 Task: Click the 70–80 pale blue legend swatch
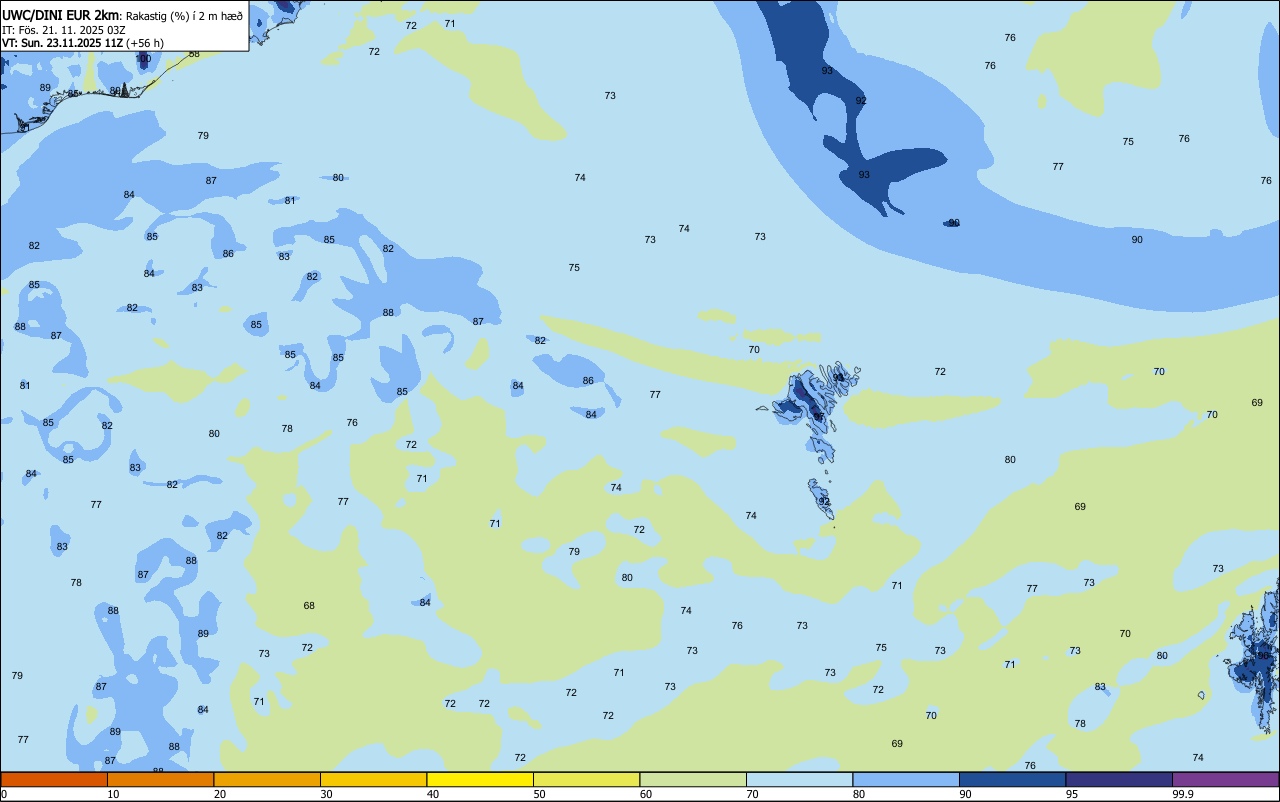tap(799, 779)
